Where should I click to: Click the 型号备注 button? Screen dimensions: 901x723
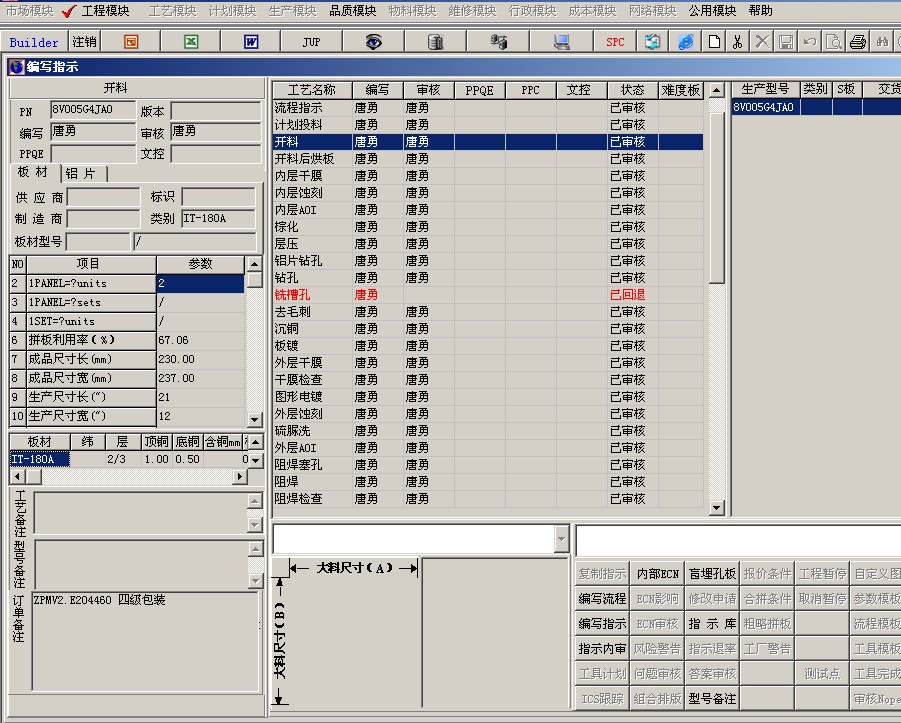coord(713,699)
